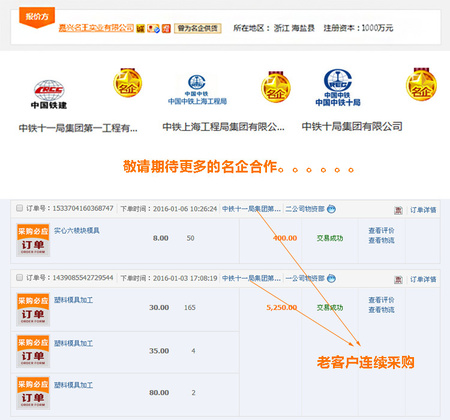
Task: Click 查看物流 on the 400.00 order
Action: 381,240
